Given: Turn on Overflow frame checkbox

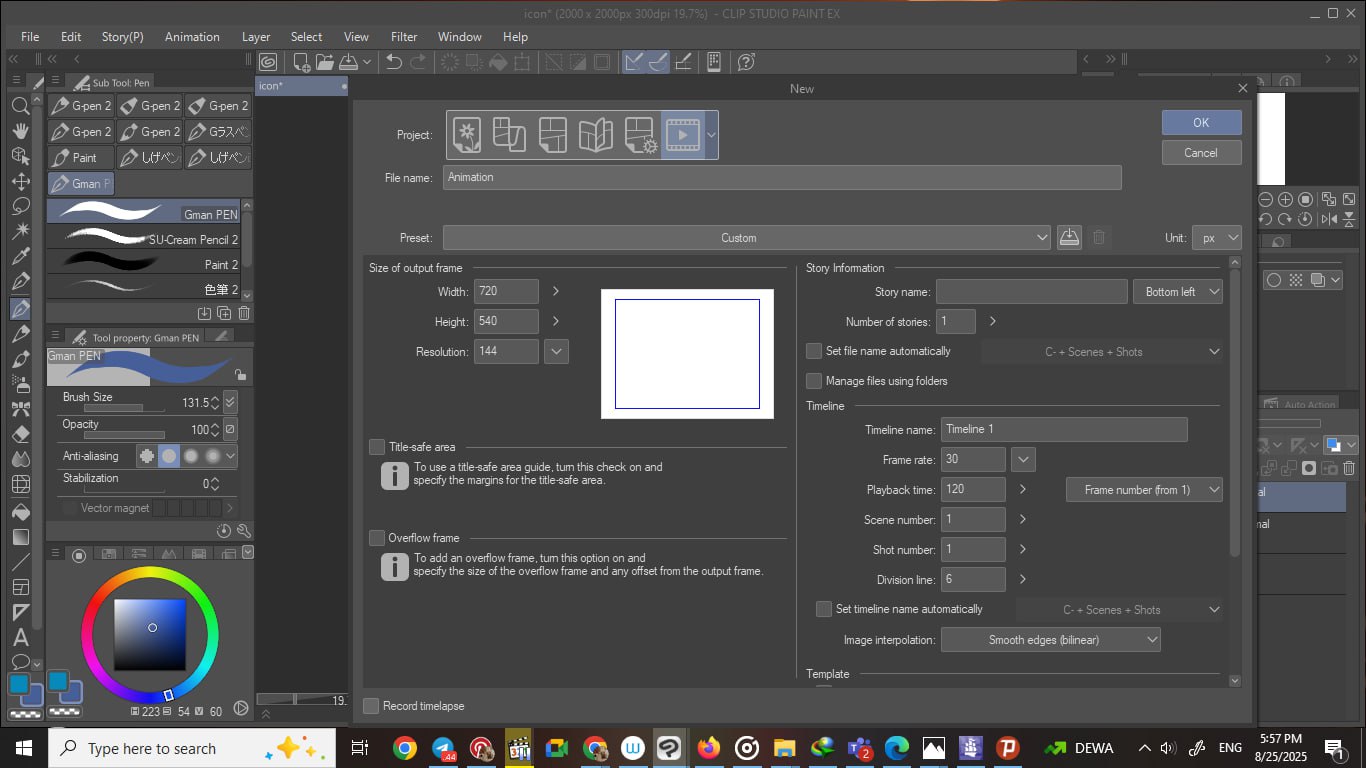Looking at the screenshot, I should tap(377, 538).
